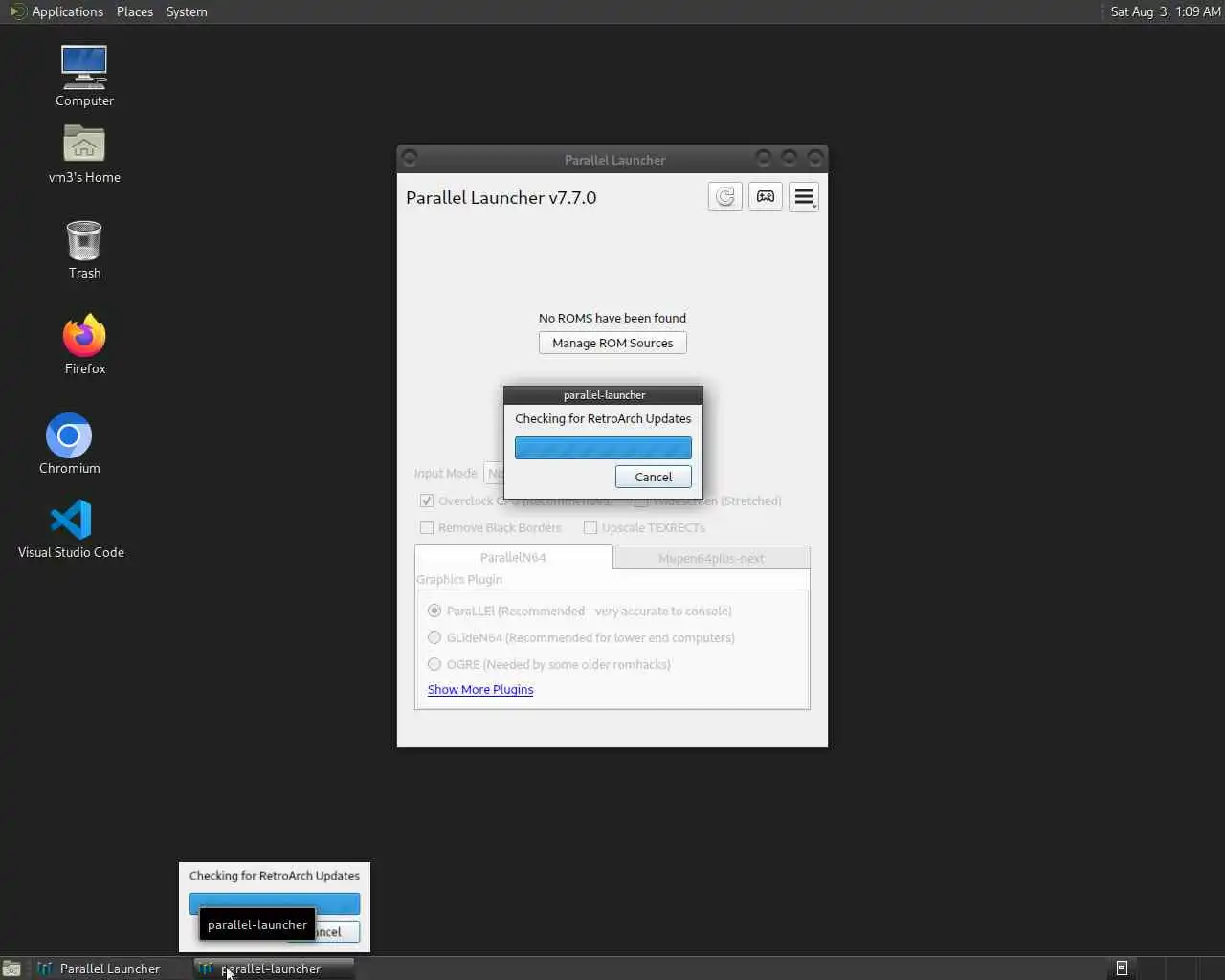Switch to the ParallelN64 tab

coord(514,557)
